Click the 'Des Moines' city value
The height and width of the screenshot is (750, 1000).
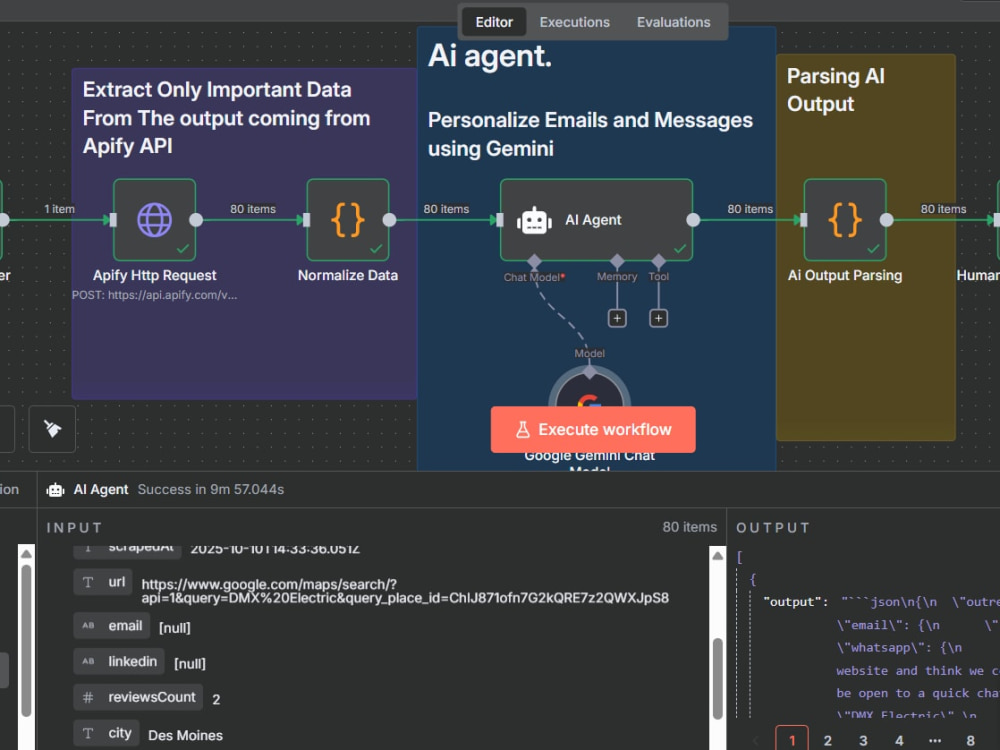186,735
